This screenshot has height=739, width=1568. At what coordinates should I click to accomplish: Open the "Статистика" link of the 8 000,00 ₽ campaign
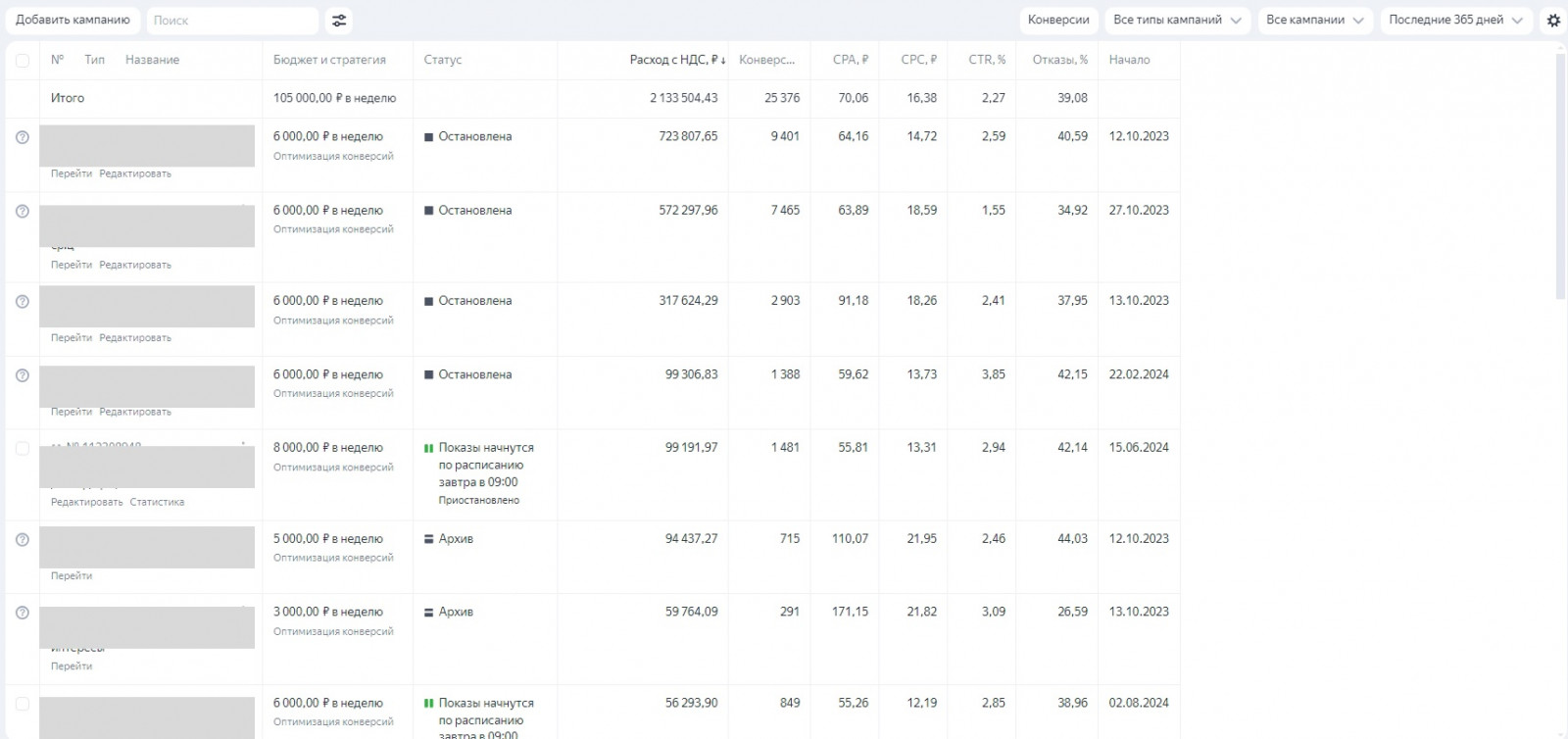pyautogui.click(x=157, y=502)
